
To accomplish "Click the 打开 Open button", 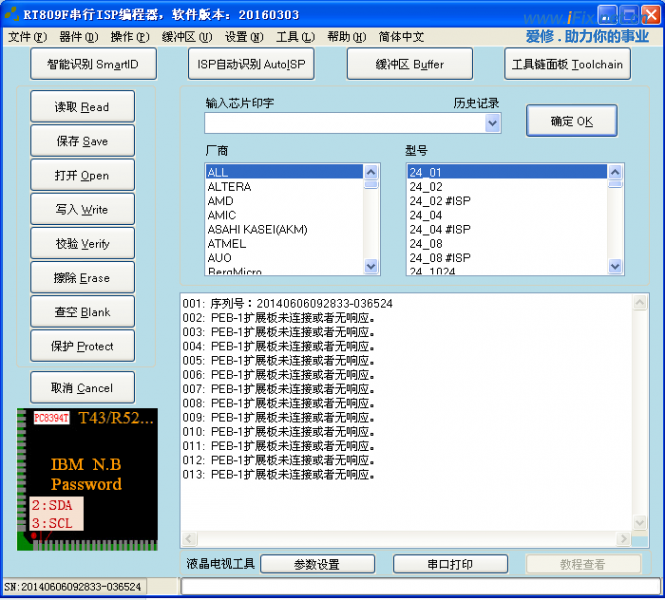I will [83, 175].
